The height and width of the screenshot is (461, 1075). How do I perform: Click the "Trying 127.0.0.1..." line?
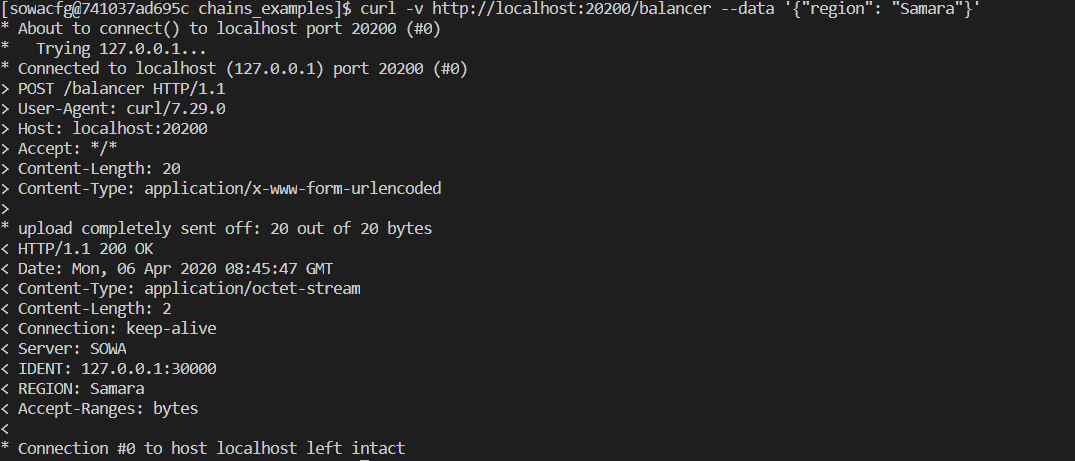pos(122,49)
